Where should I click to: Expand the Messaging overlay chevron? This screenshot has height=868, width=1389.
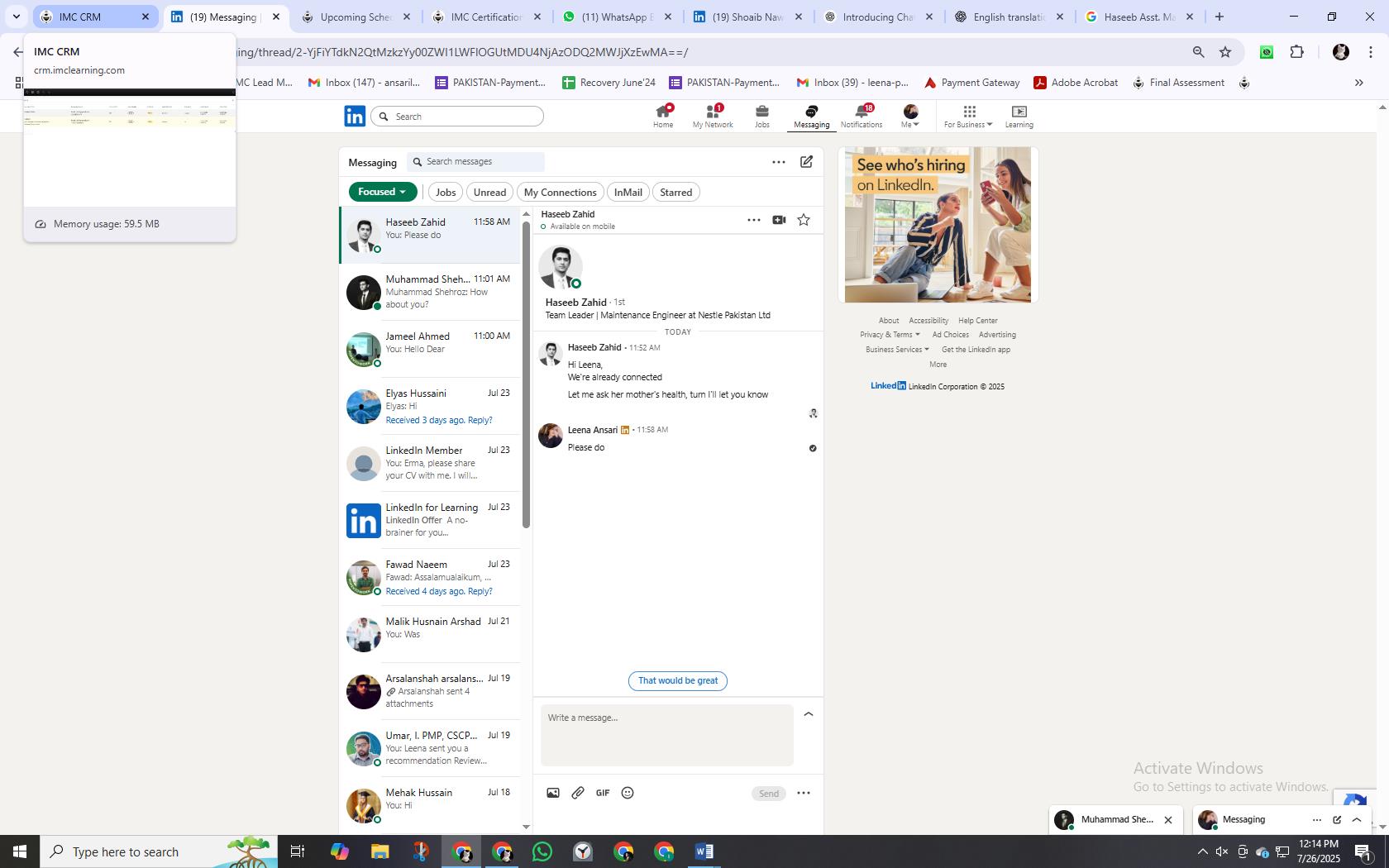[1357, 820]
